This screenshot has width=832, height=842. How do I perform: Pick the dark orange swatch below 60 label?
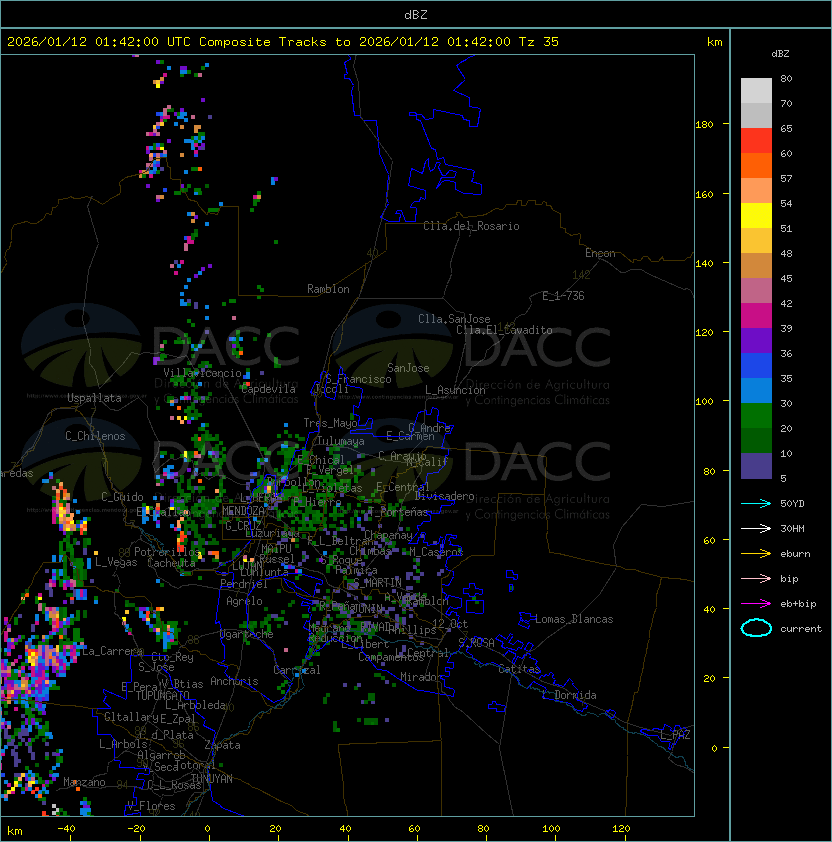click(x=756, y=165)
